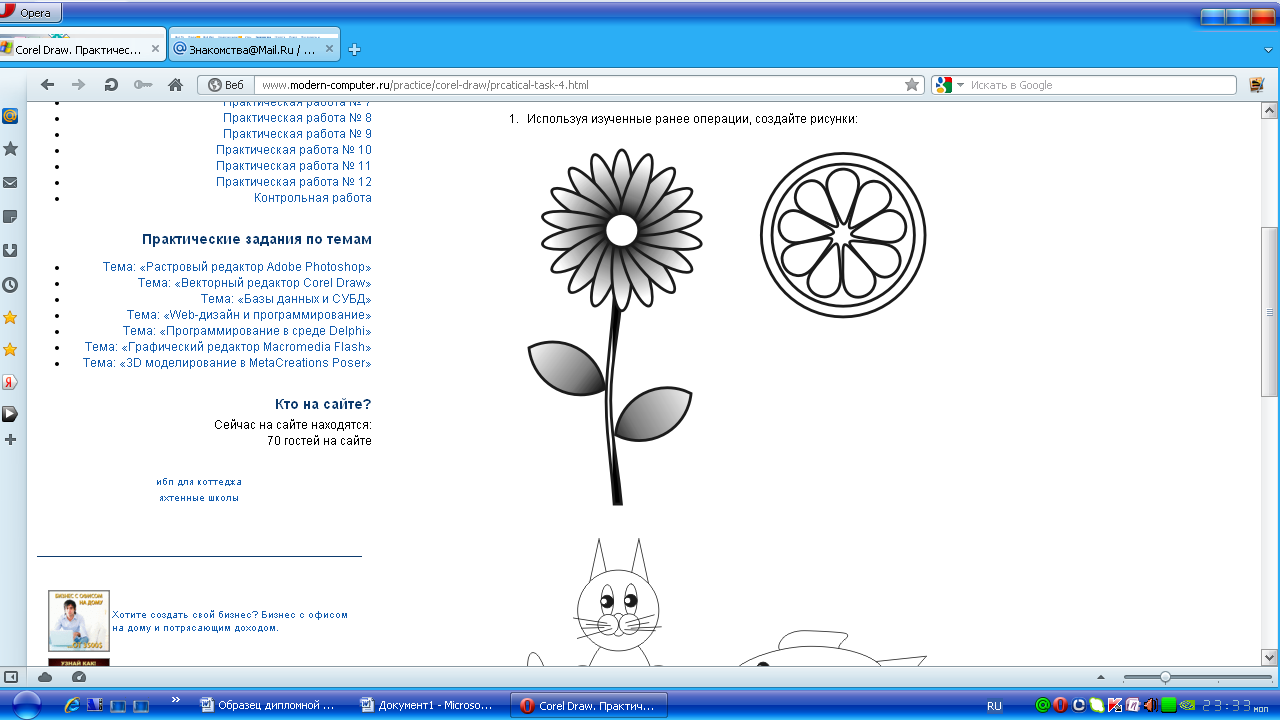
Task: Open the closed tabs dropdown arrow
Action: [x=1268, y=49]
